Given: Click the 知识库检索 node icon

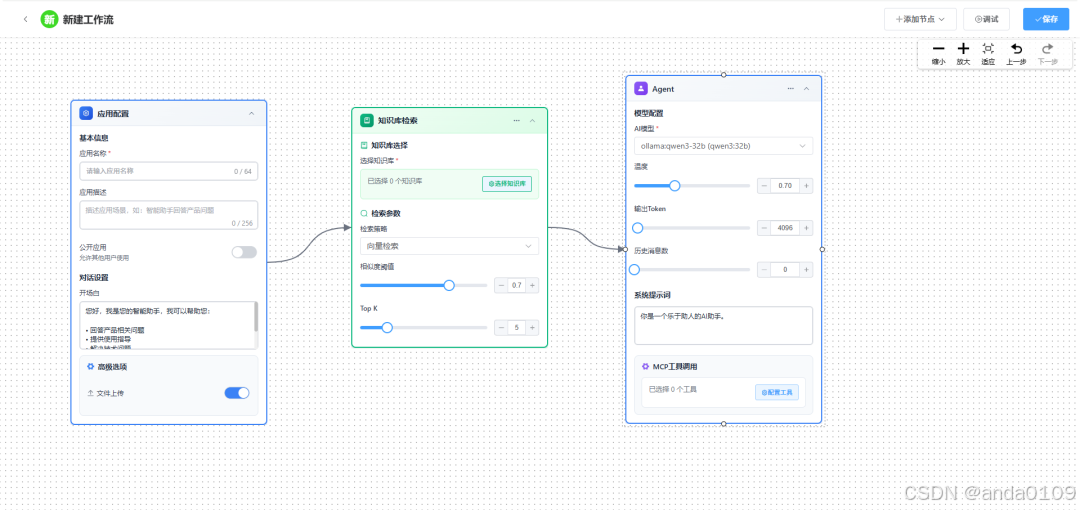Looking at the screenshot, I should tap(367, 120).
